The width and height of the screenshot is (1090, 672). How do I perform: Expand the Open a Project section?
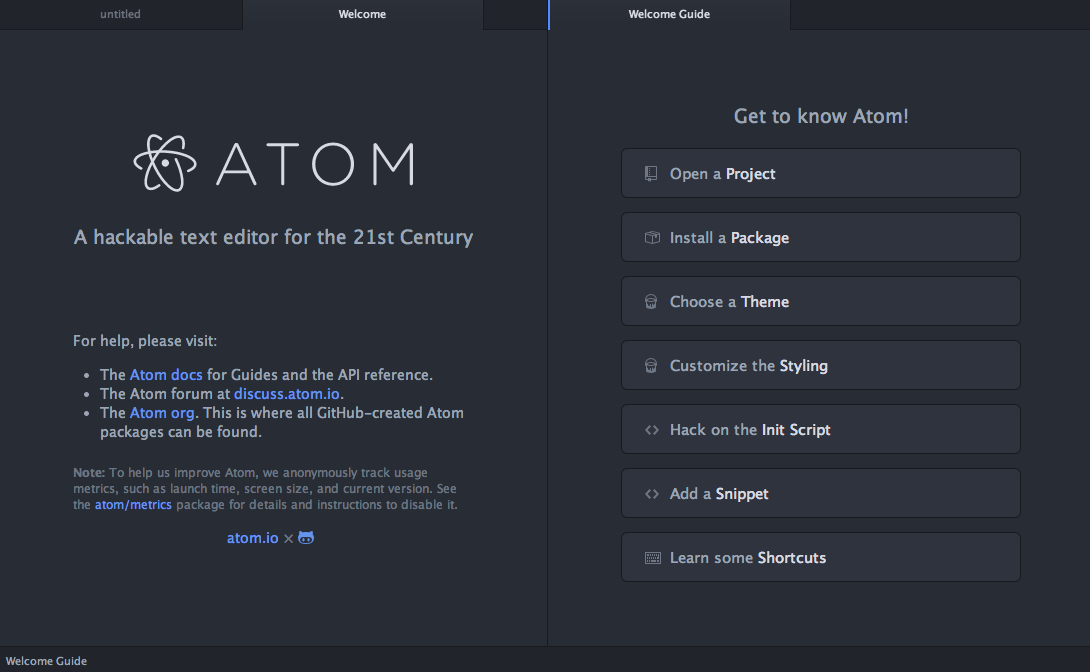pyautogui.click(x=820, y=173)
